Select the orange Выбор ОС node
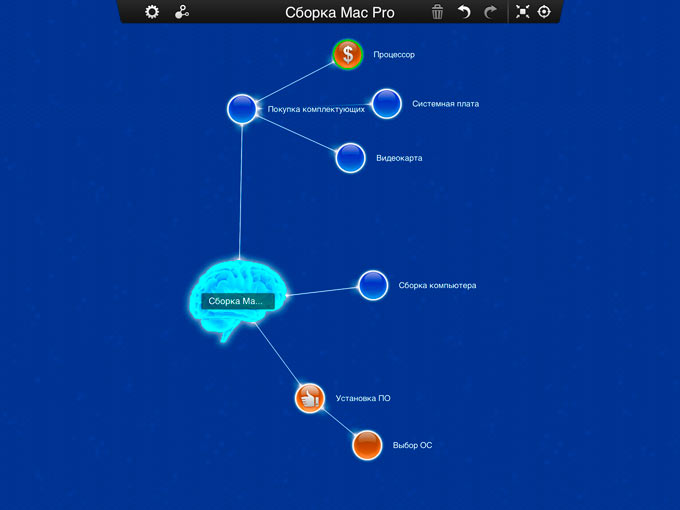 coord(367,445)
